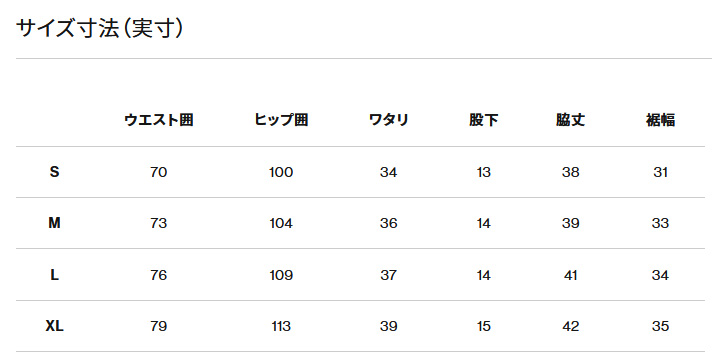Select the ウエスト囲 column header

[x=158, y=120]
